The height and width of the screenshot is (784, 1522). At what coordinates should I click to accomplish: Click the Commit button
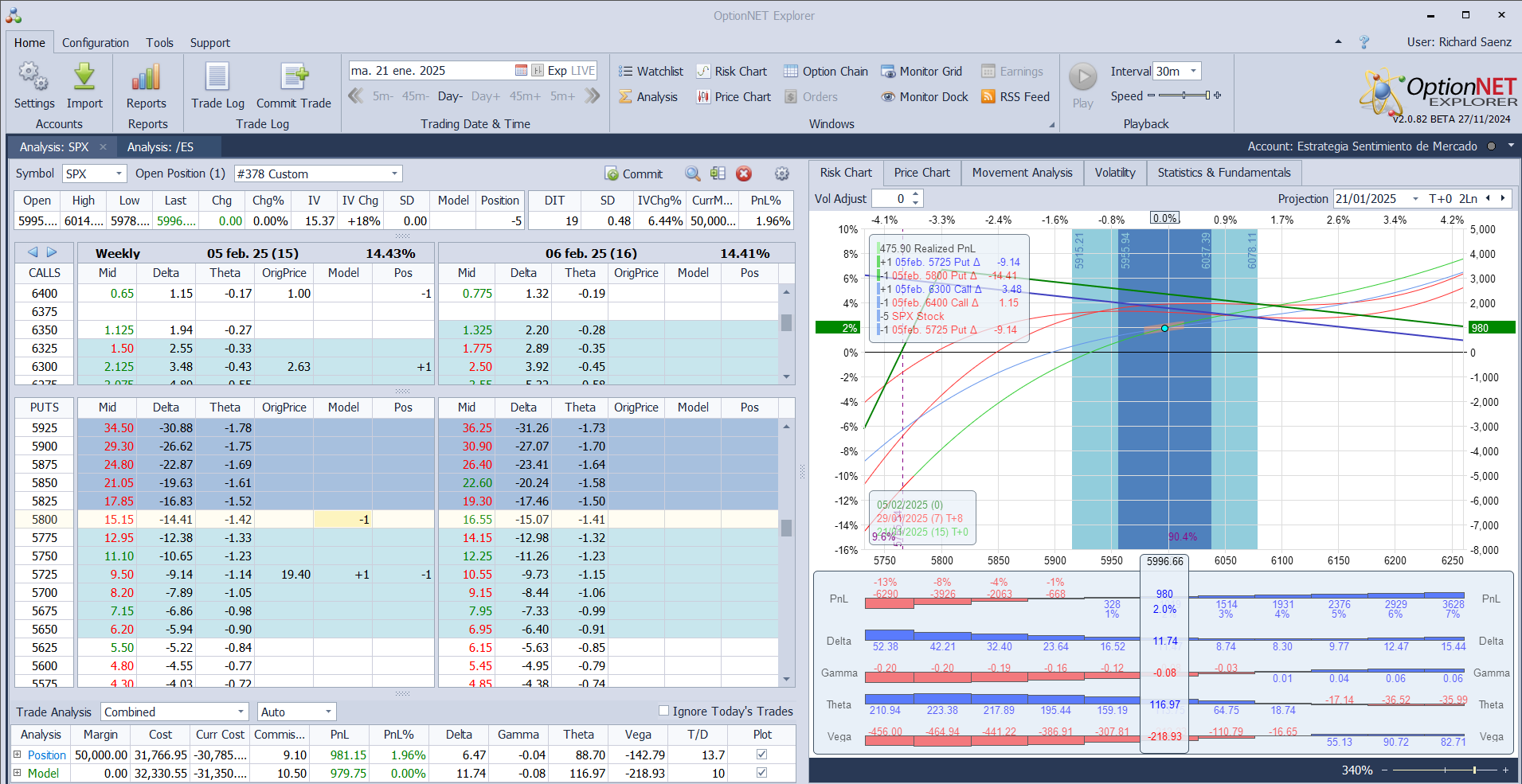633,174
